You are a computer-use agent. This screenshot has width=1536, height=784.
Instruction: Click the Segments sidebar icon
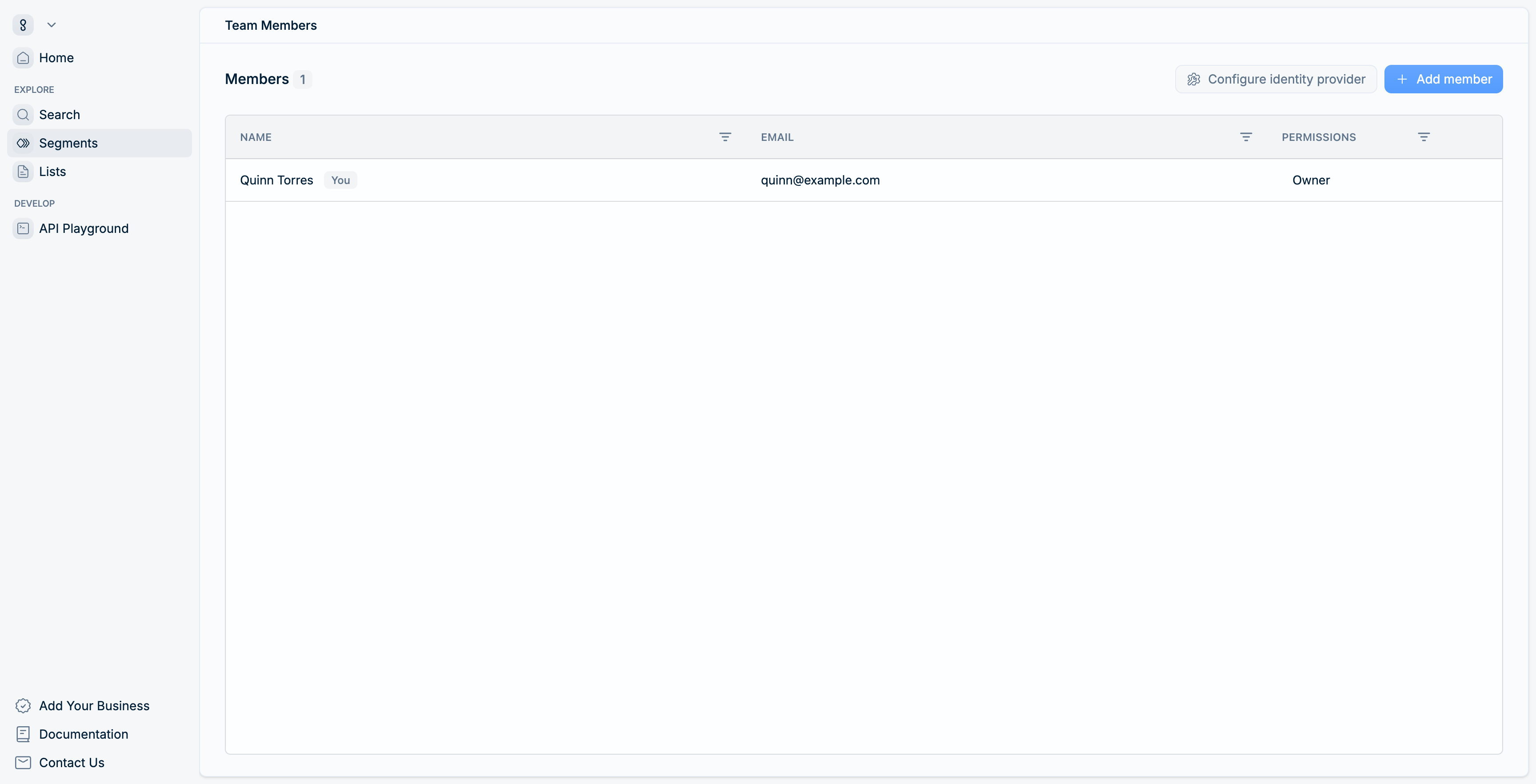click(23, 143)
